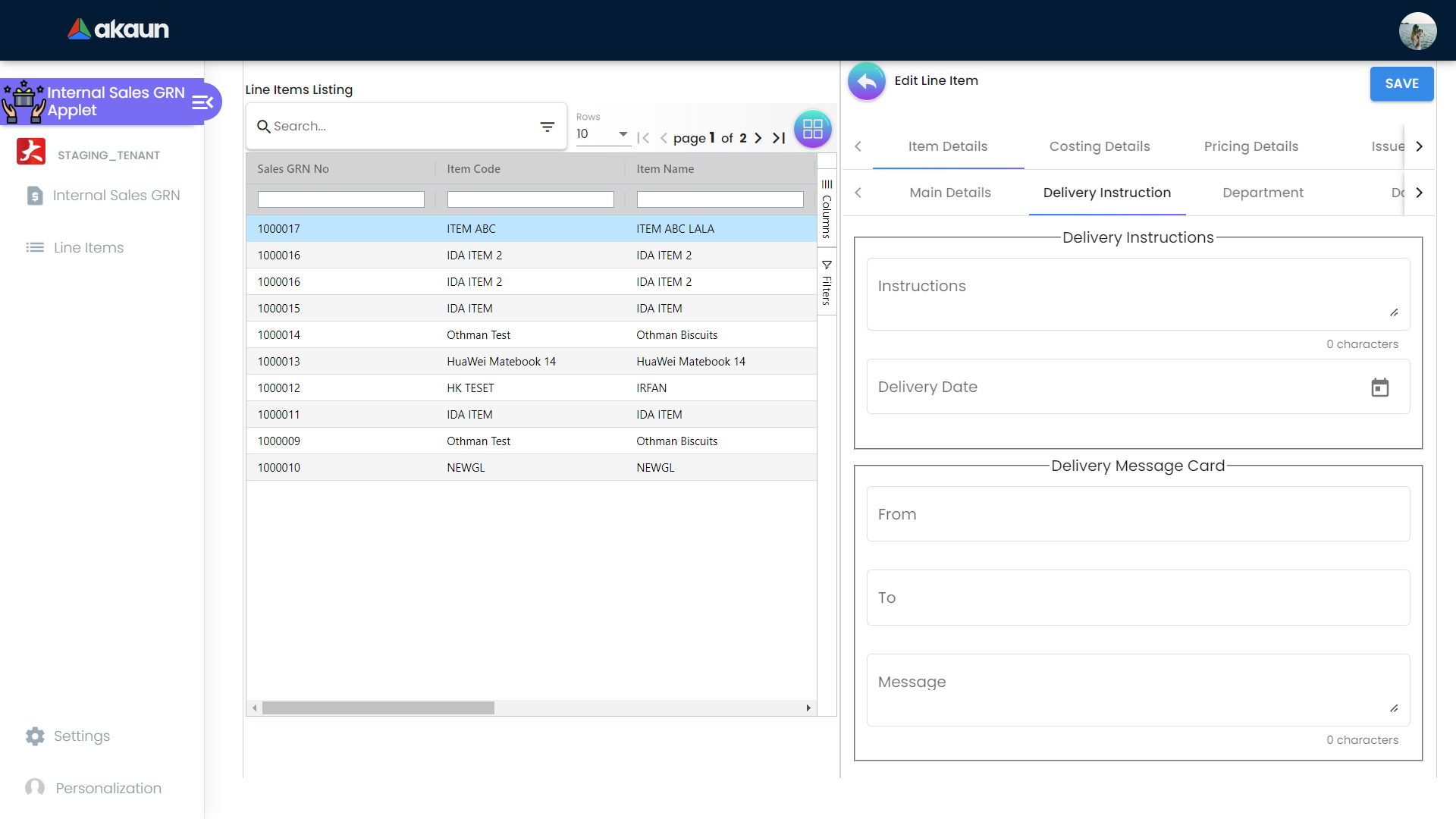The width and height of the screenshot is (1456, 819).
Task: Toggle the Filters side panel
Action: (827, 283)
